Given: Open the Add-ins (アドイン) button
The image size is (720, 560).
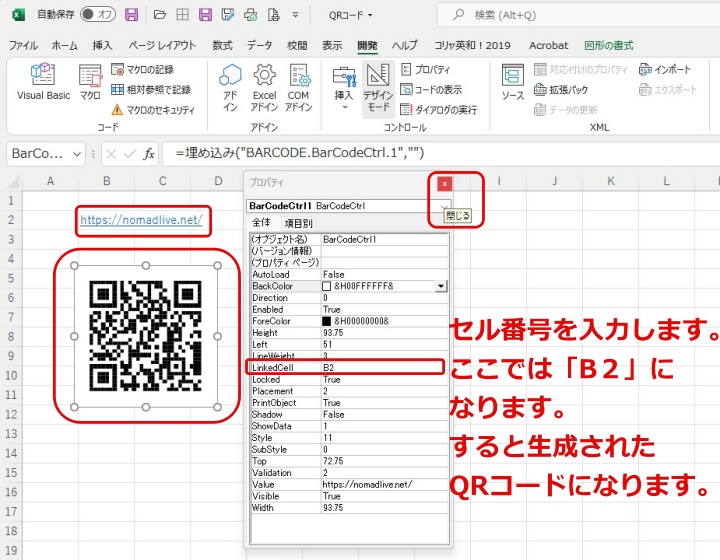Looking at the screenshot, I should pos(230,88).
